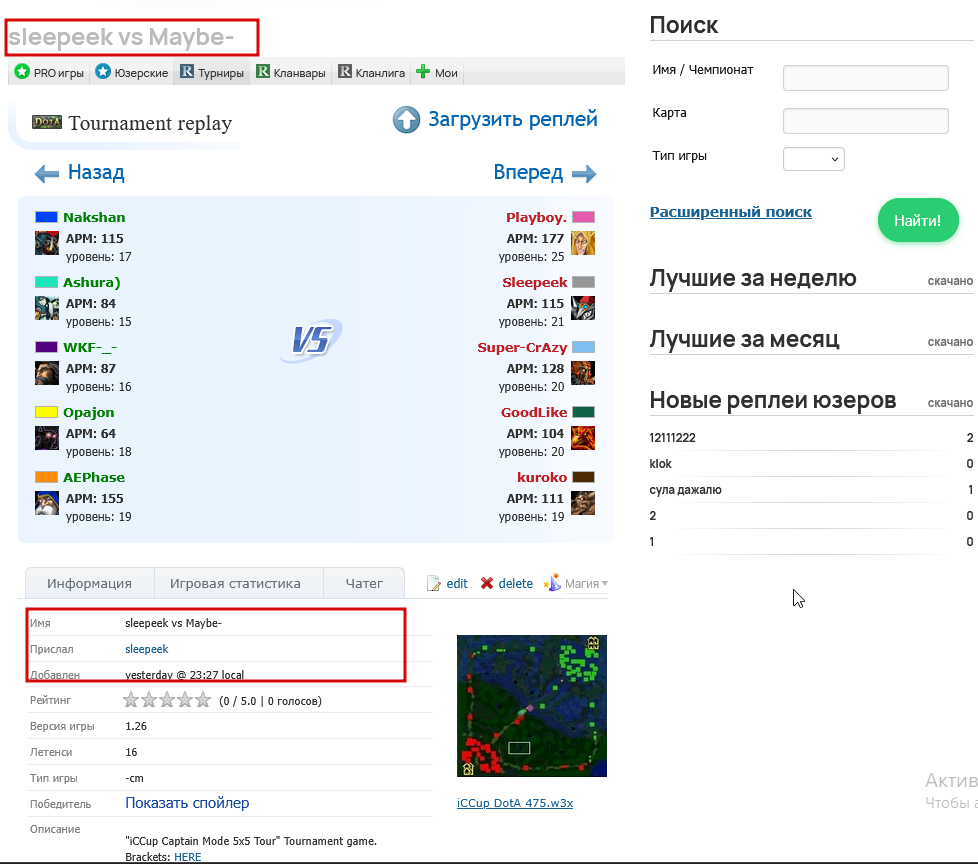Select the Информация tab
Viewport: 978px width, 864px height.
click(x=89, y=583)
